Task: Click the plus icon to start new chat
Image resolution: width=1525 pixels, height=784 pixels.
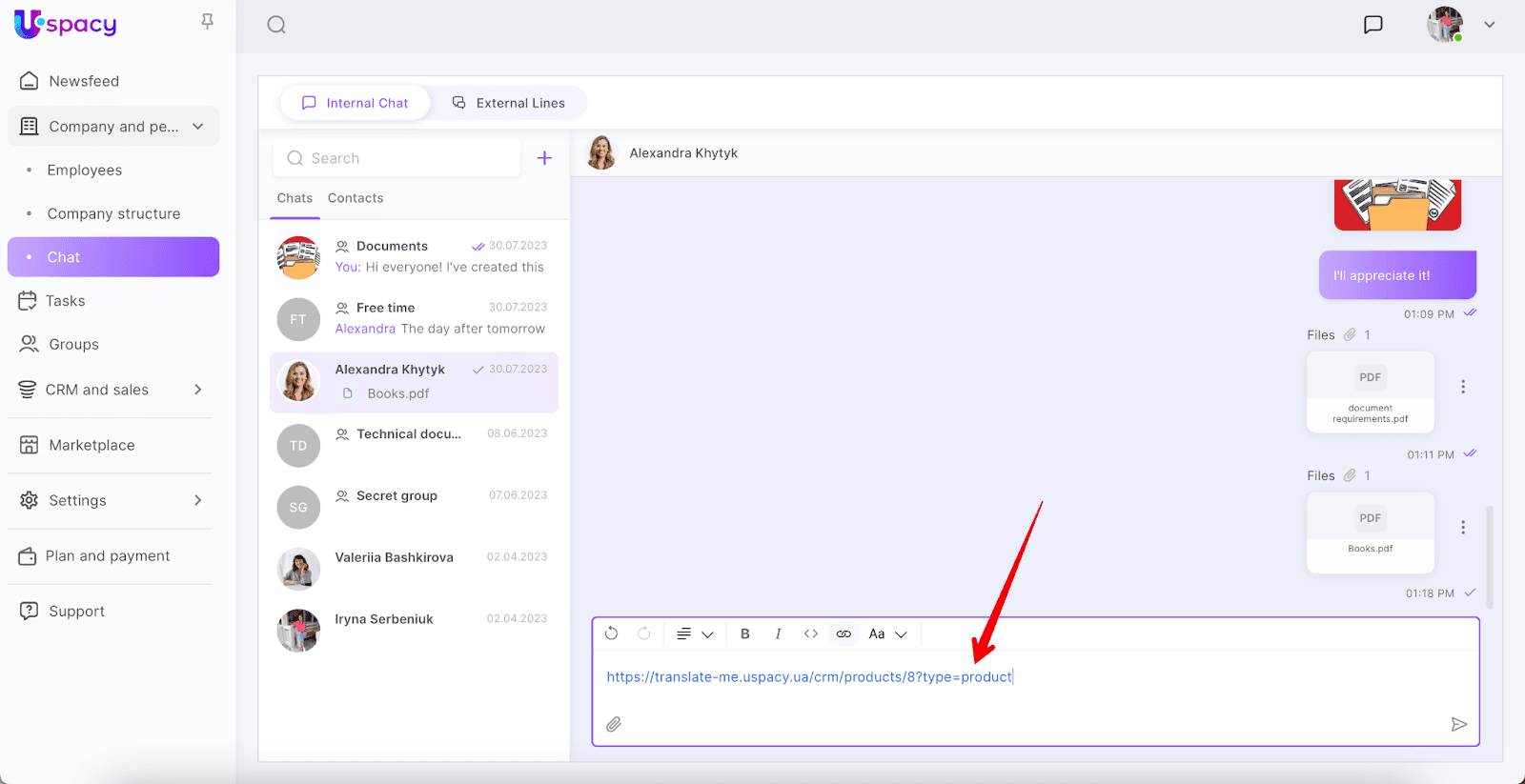Action: pyautogui.click(x=544, y=158)
